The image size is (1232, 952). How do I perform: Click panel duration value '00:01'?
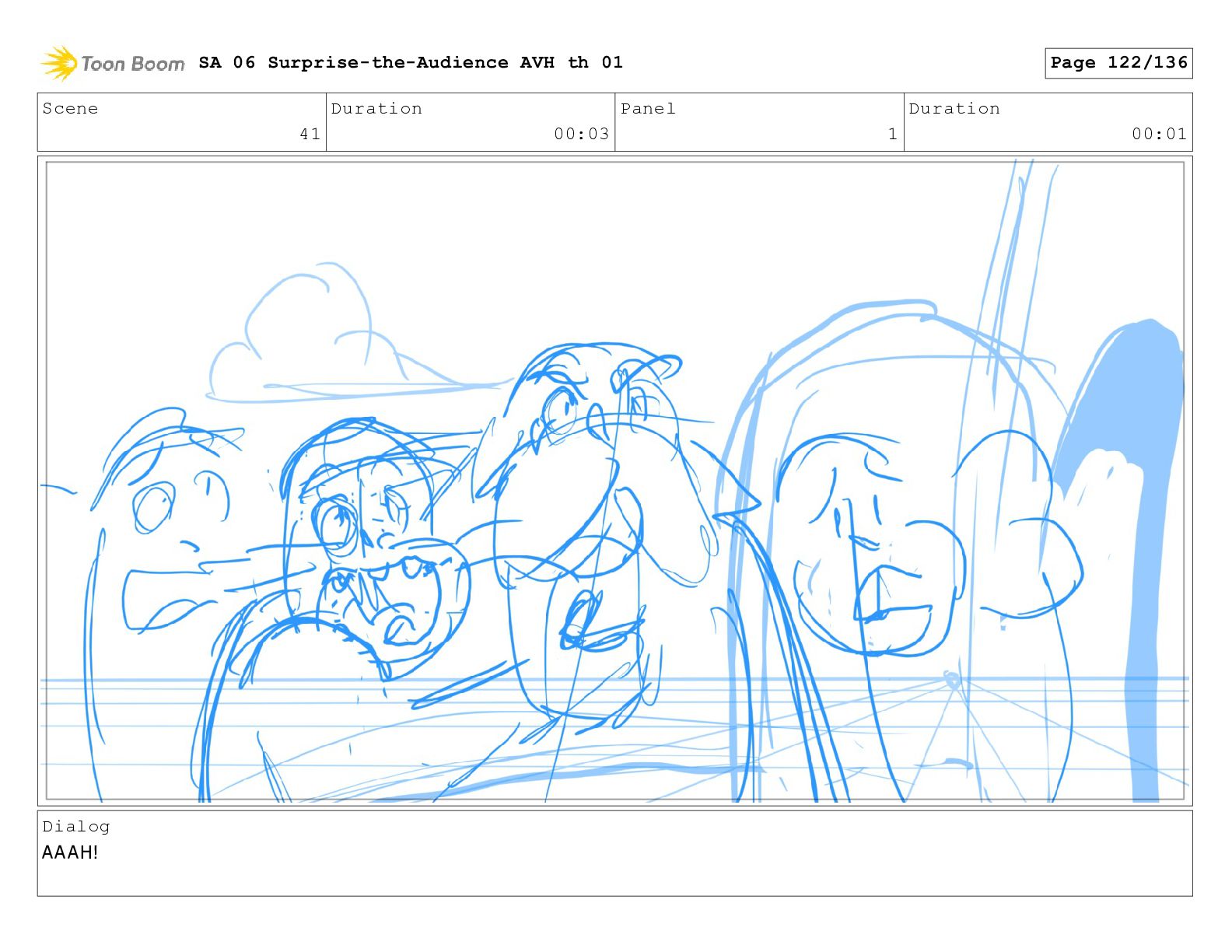(x=1159, y=134)
